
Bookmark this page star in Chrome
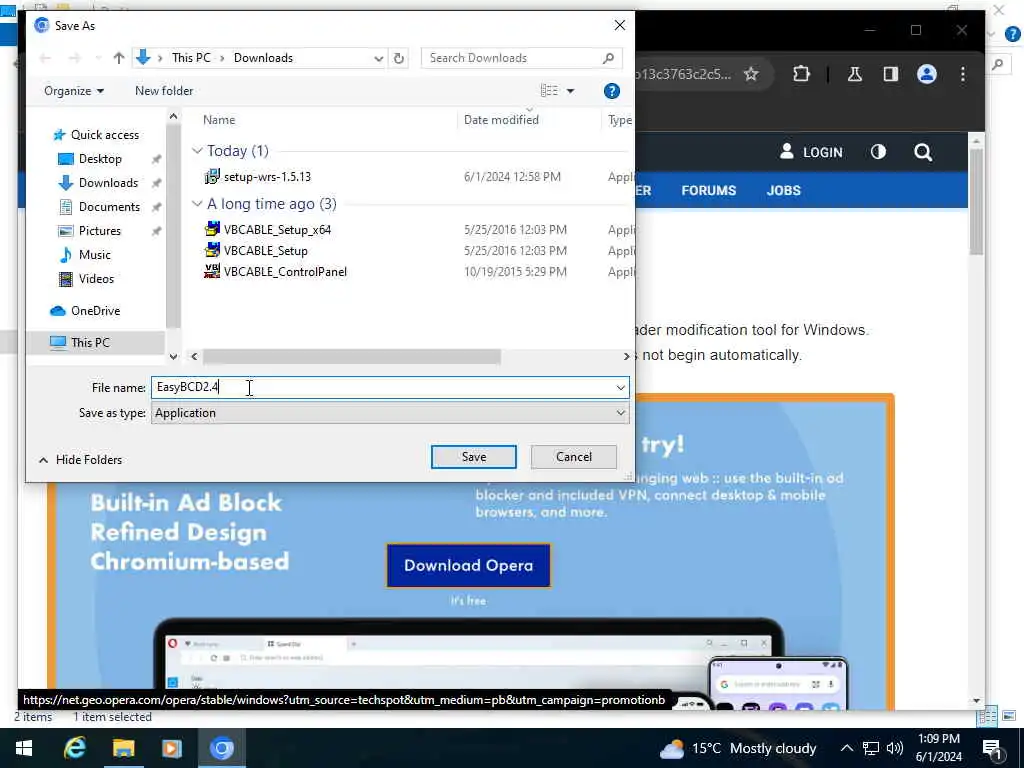pyautogui.click(x=751, y=74)
